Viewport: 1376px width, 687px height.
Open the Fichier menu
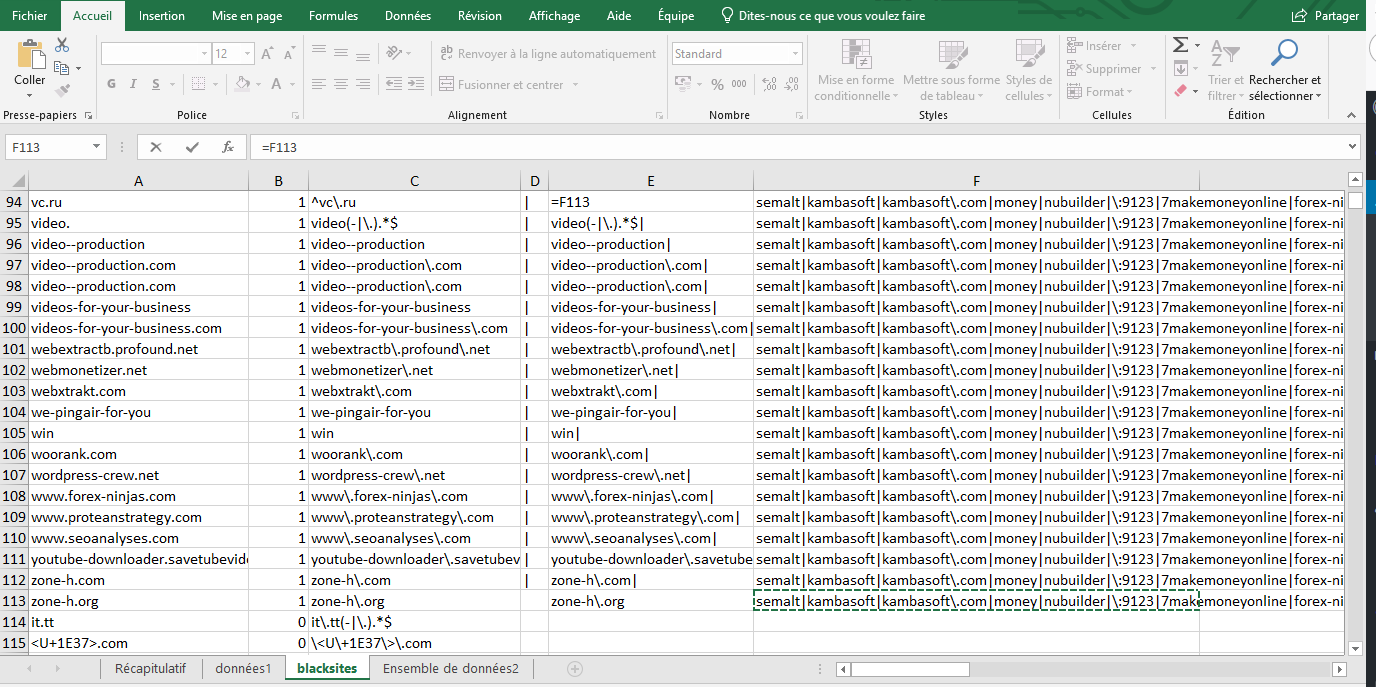30,16
